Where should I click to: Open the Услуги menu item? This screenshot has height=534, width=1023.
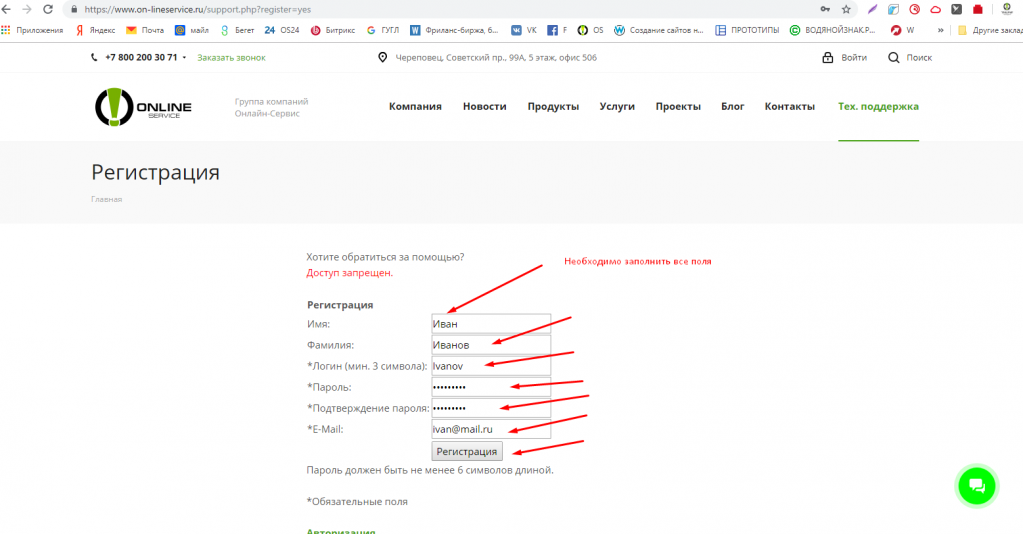click(x=617, y=106)
